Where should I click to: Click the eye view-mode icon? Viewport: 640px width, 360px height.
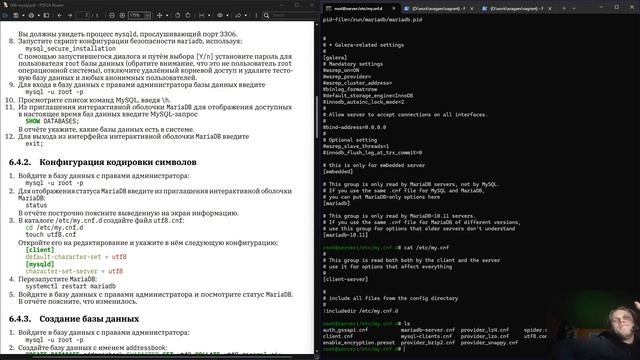pyautogui.click(x=220, y=15)
